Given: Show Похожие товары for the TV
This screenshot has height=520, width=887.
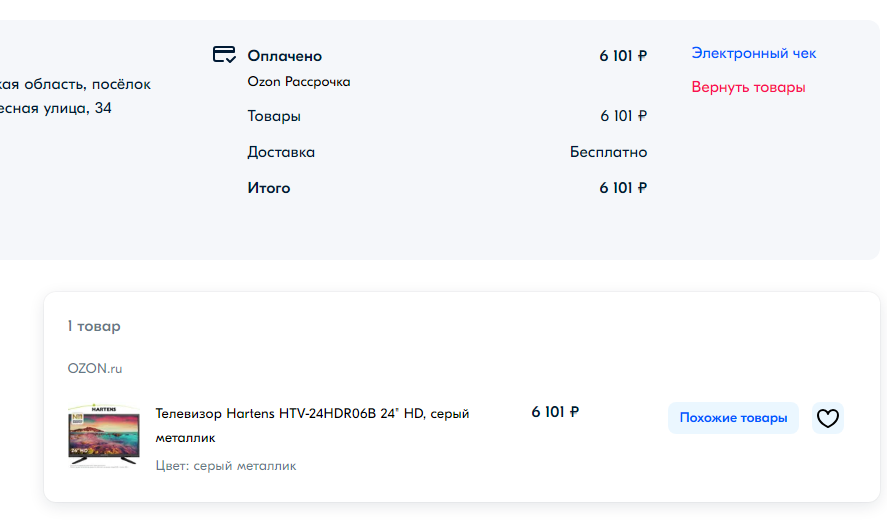Looking at the screenshot, I should click(733, 418).
